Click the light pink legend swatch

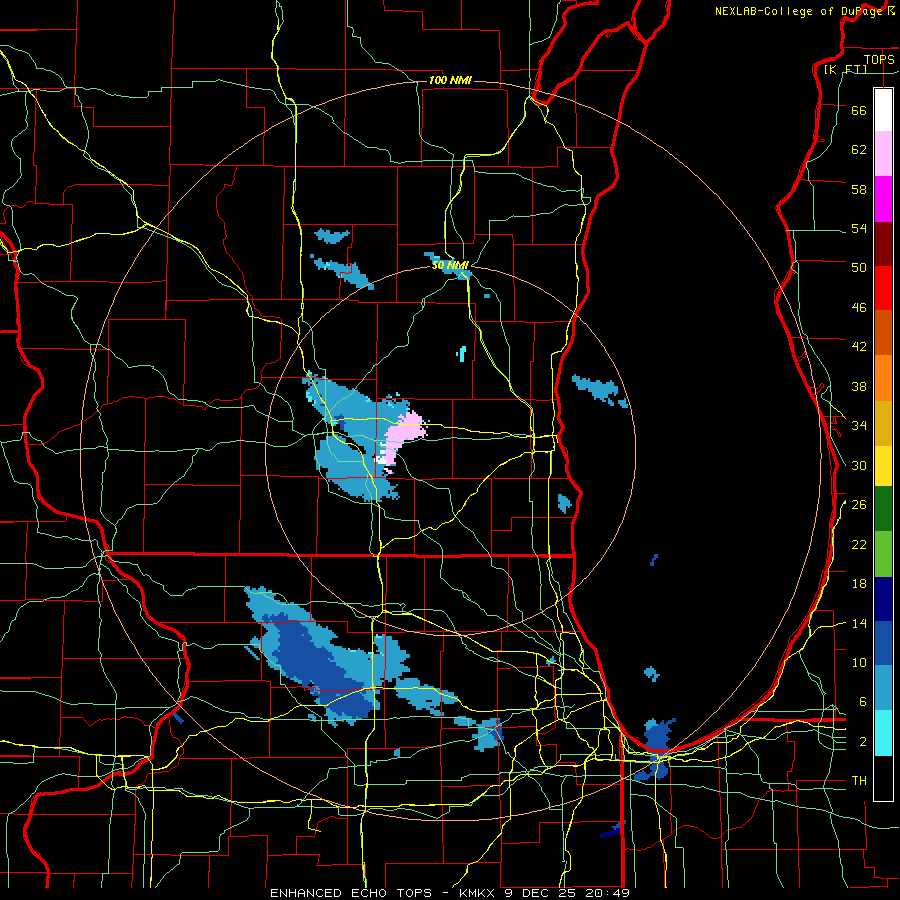[883, 153]
